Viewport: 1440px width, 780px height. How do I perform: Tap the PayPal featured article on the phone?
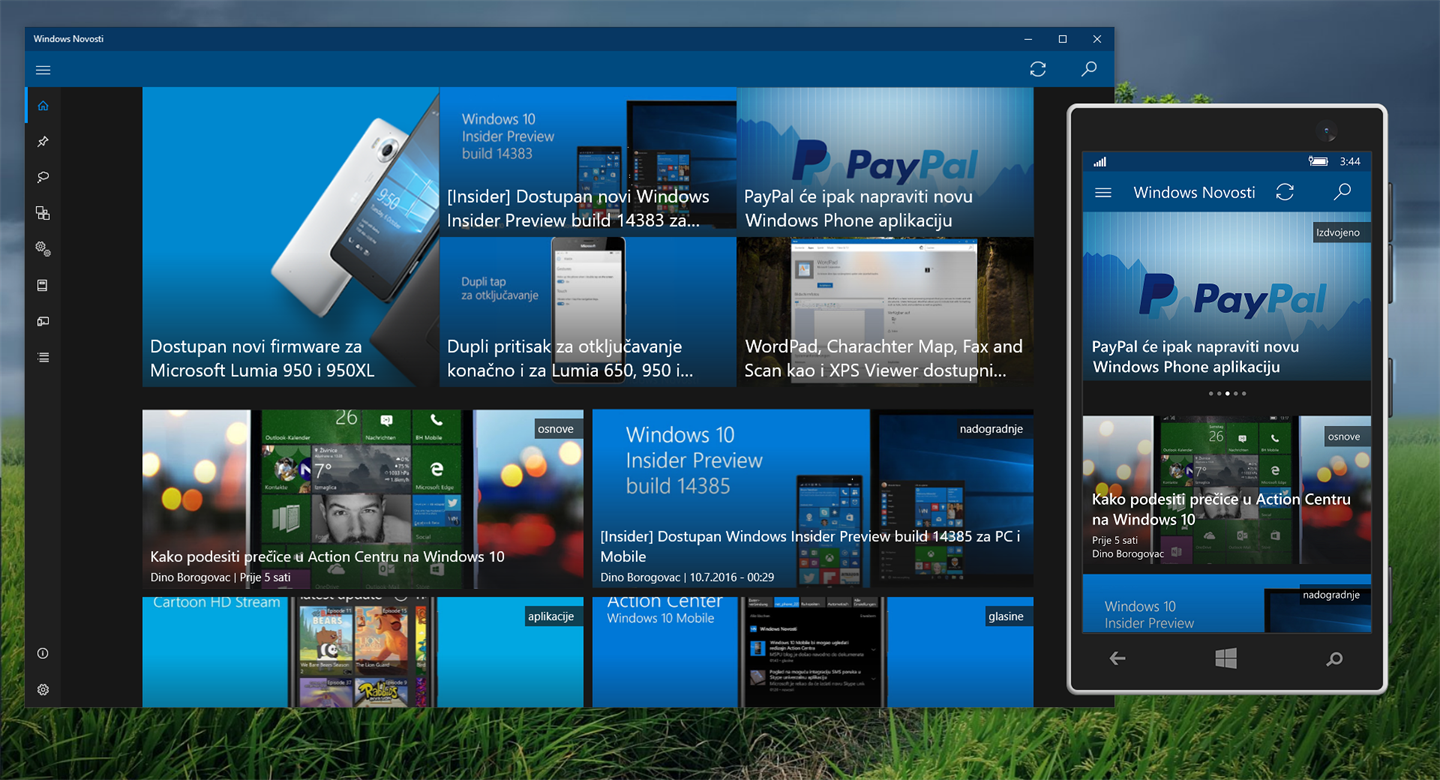click(1227, 296)
